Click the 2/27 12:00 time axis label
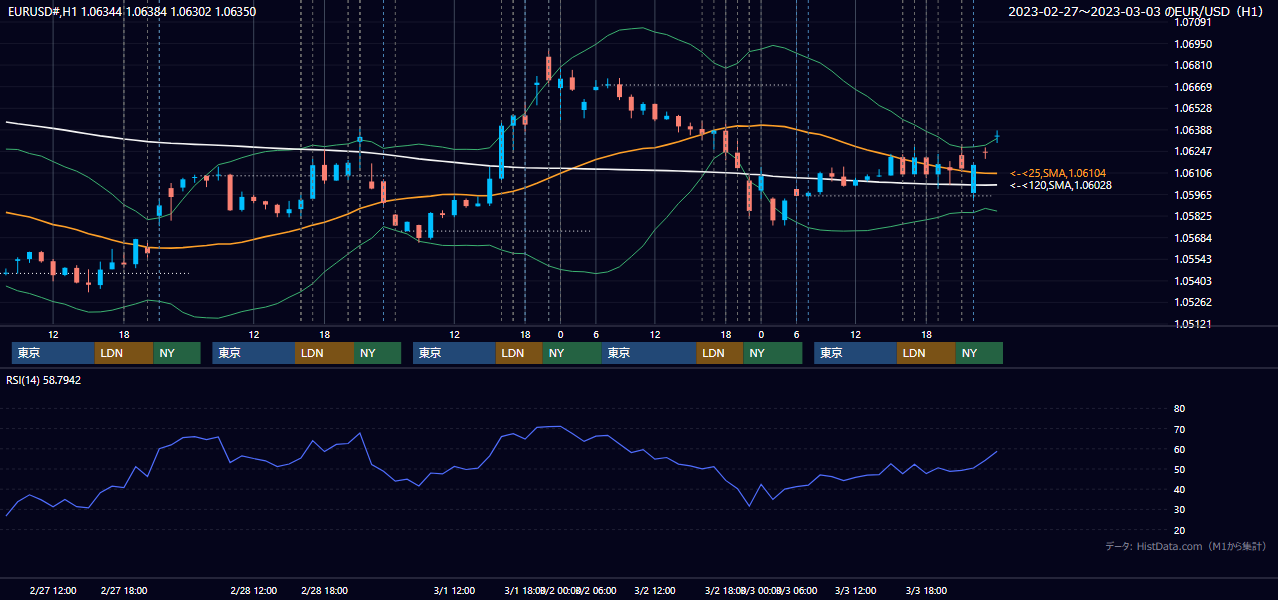This screenshot has height=600, width=1278. [53, 590]
